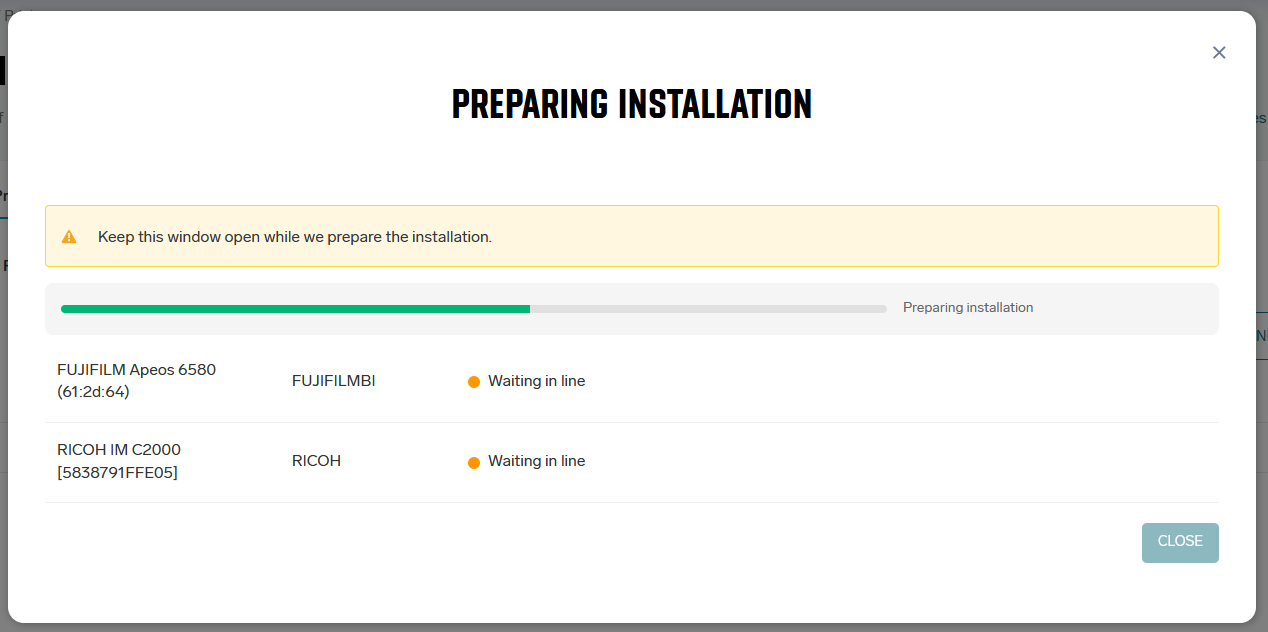
Task: Click the 'Preparing installation' progress label
Action: coord(967,308)
